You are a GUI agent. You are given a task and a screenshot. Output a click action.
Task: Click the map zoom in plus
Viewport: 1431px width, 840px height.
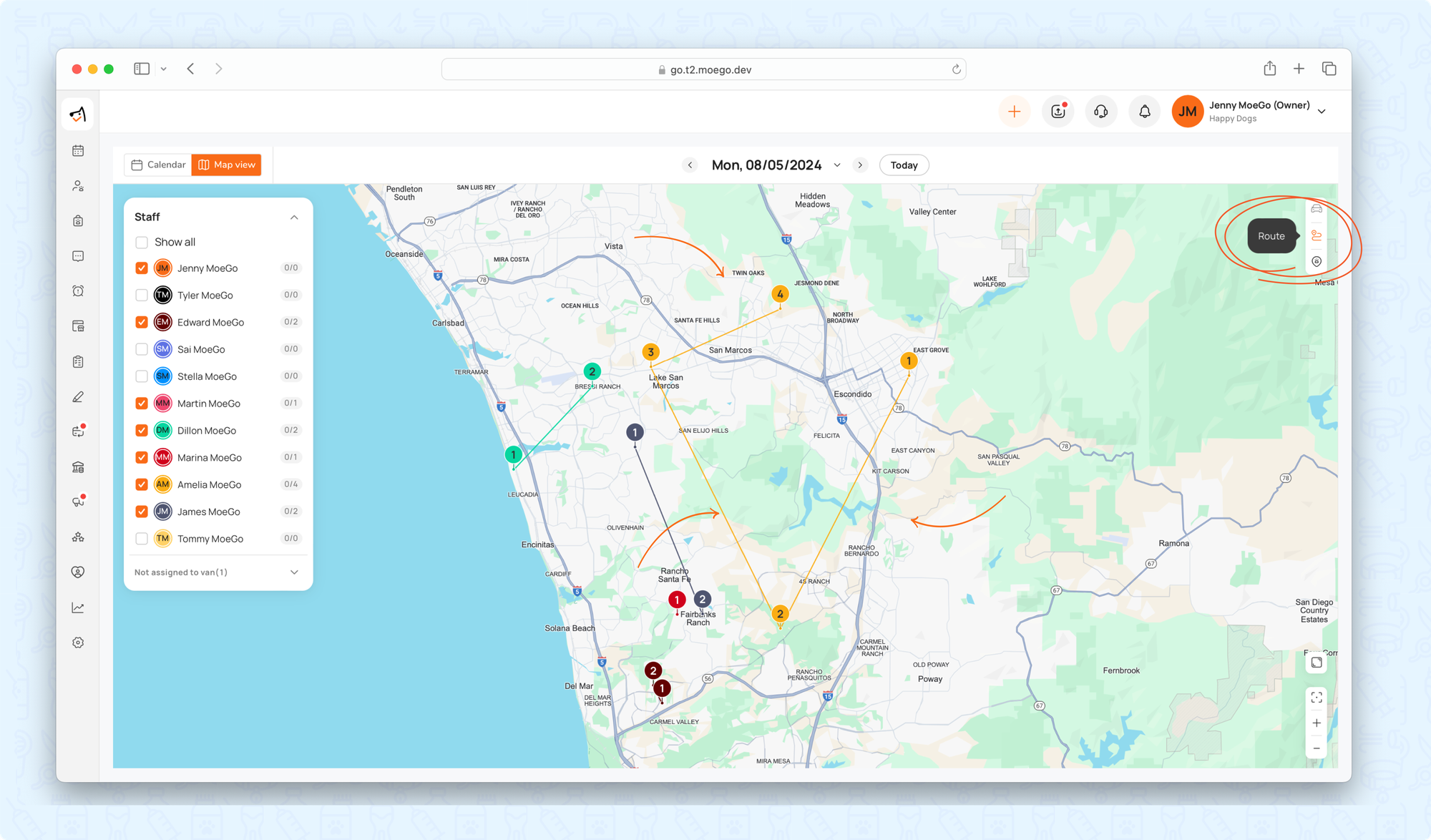click(1316, 723)
